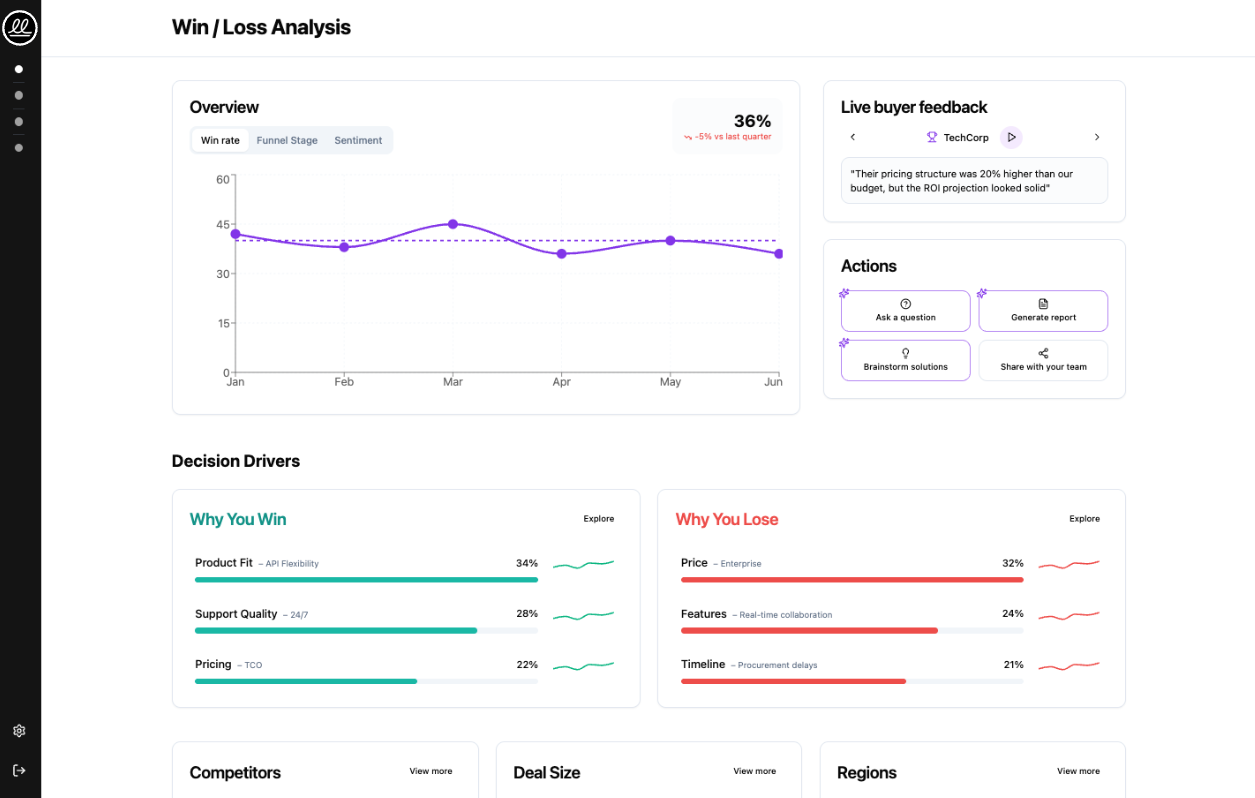Log out using the sidebar exit icon
This screenshot has height=798, width=1255.
tap(19, 770)
